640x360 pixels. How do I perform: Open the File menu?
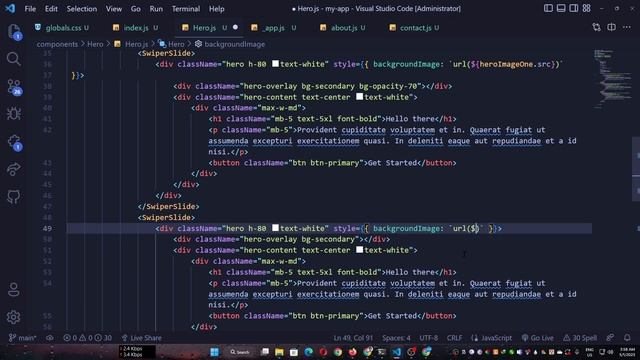[30, 9]
